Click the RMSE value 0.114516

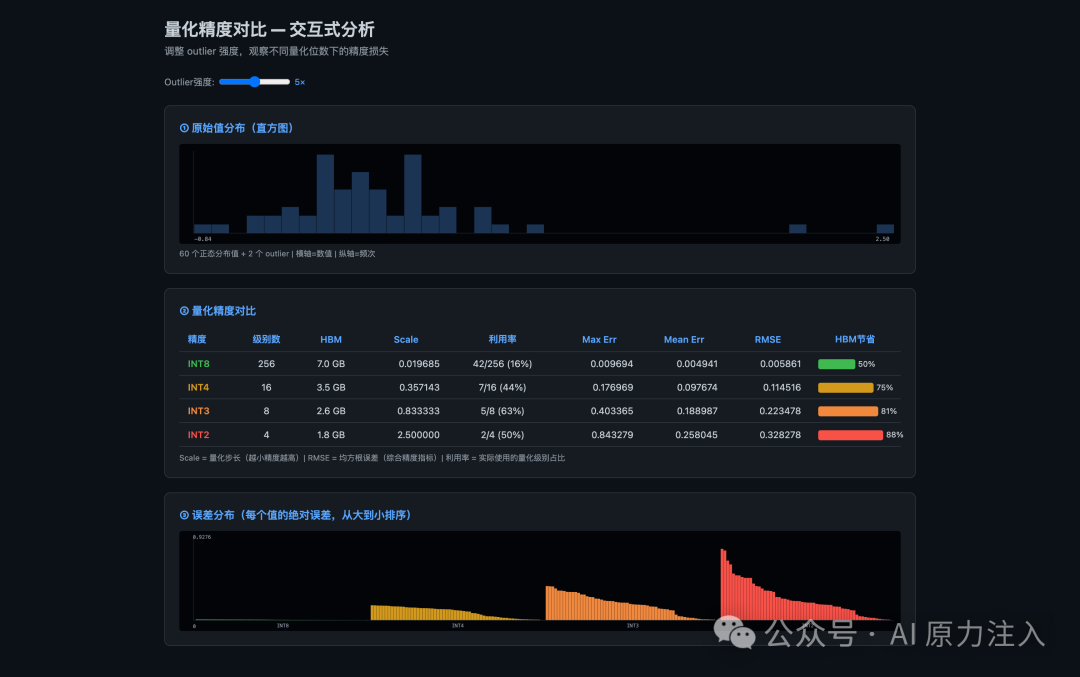782,388
